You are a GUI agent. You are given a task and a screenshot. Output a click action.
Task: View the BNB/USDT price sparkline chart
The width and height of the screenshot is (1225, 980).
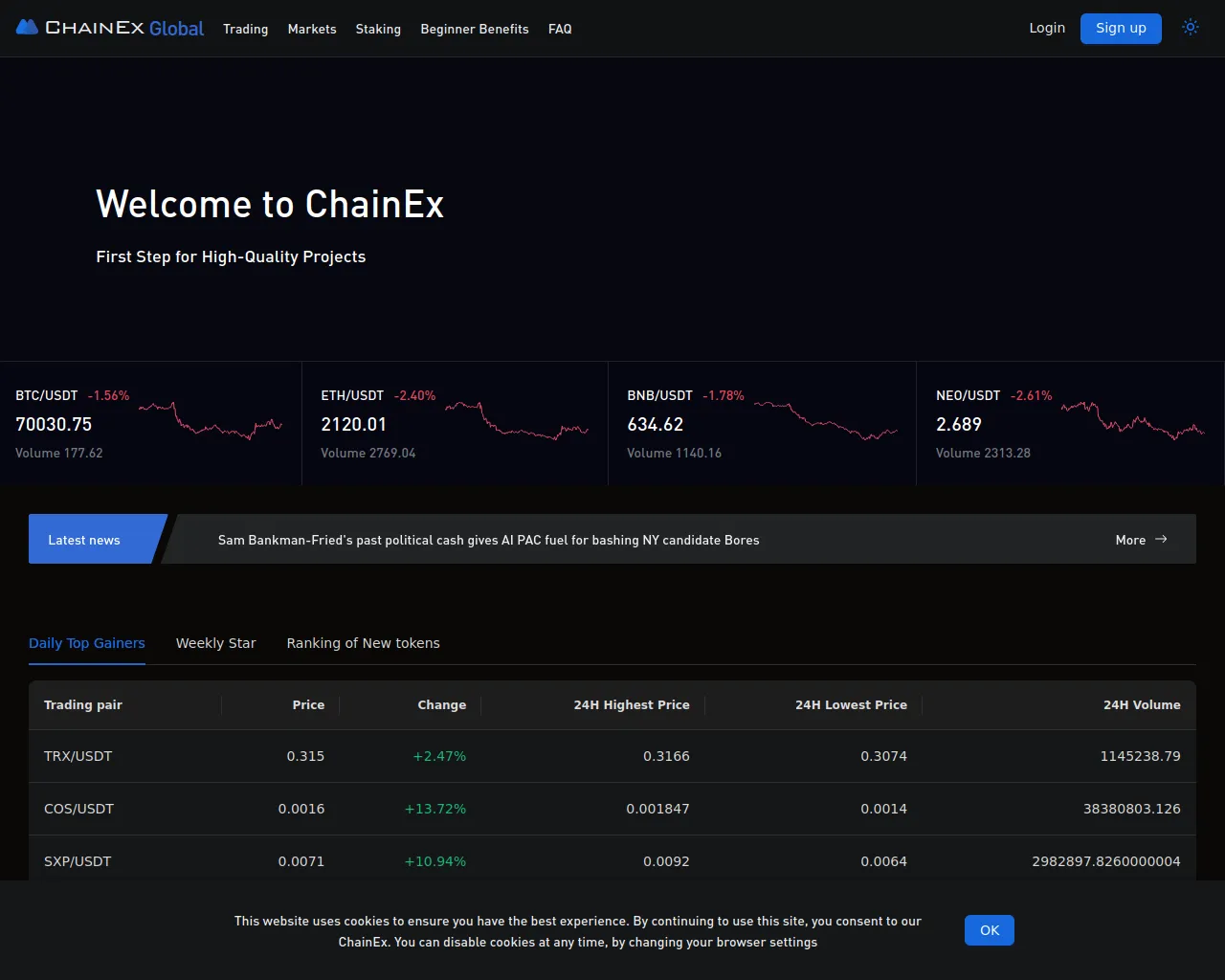[x=826, y=420]
